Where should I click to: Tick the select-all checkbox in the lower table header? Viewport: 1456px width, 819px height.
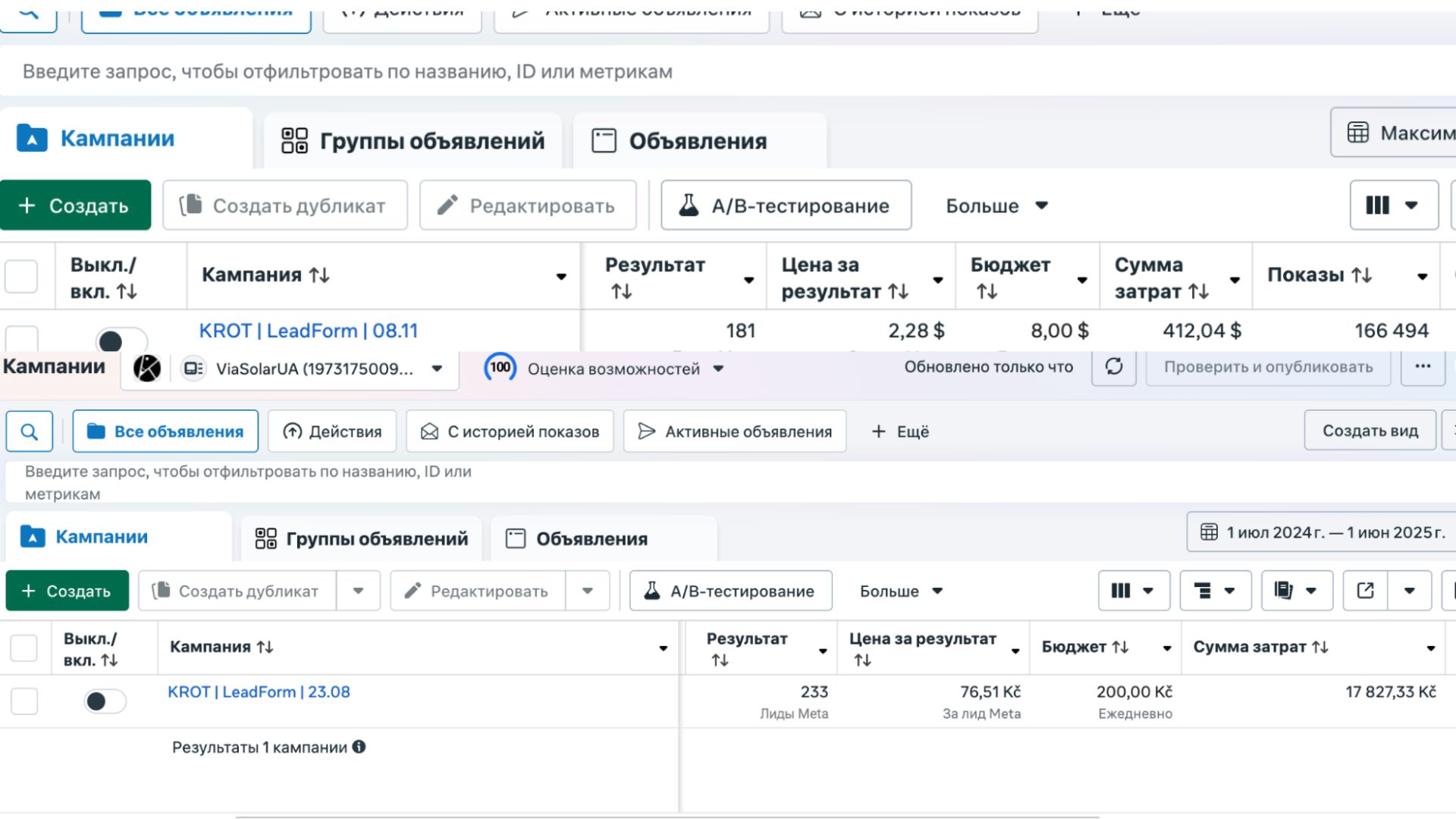pyautogui.click(x=24, y=648)
